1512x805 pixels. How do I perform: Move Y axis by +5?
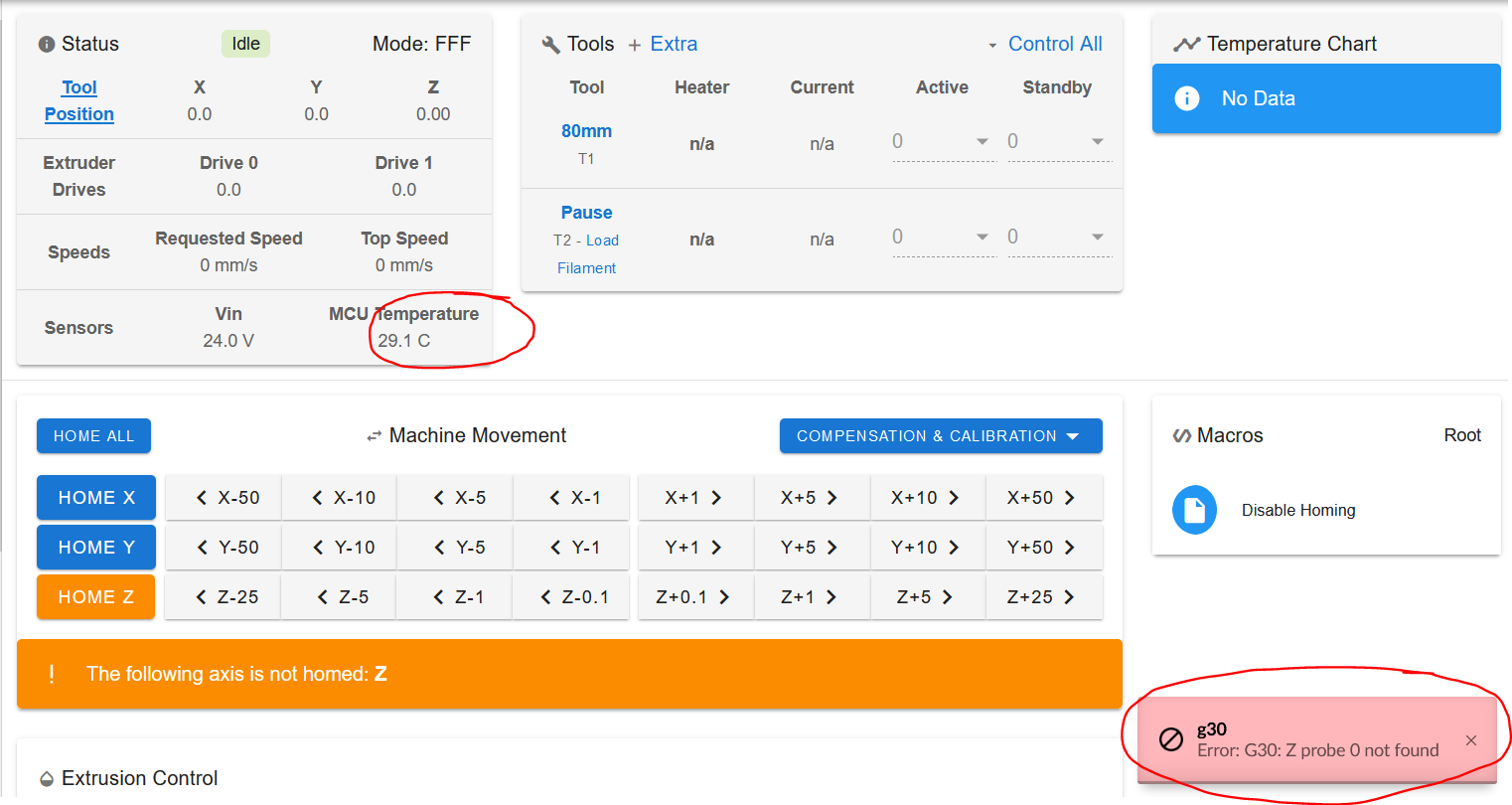tap(813, 548)
